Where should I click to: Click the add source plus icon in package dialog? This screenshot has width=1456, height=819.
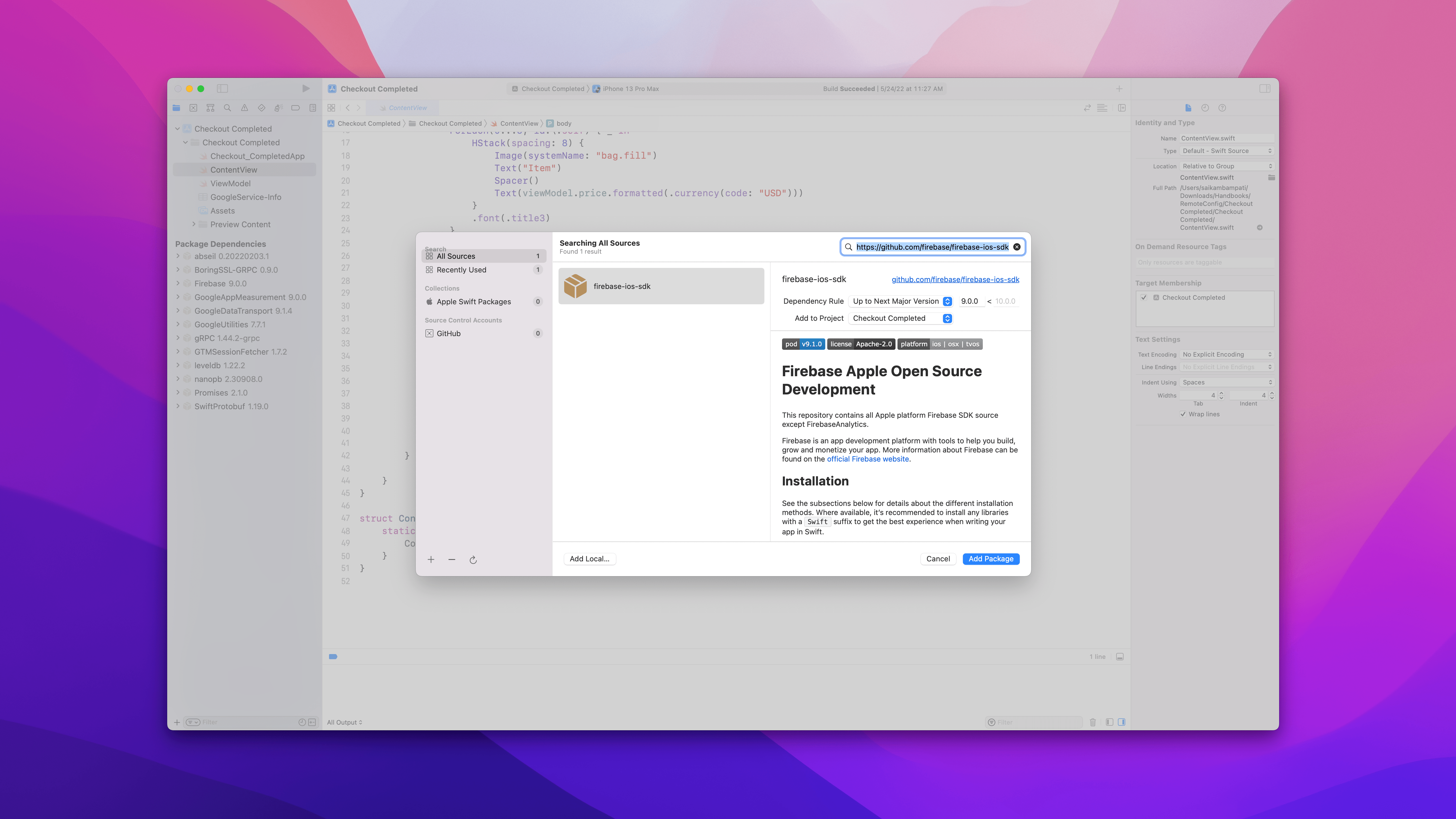click(431, 560)
